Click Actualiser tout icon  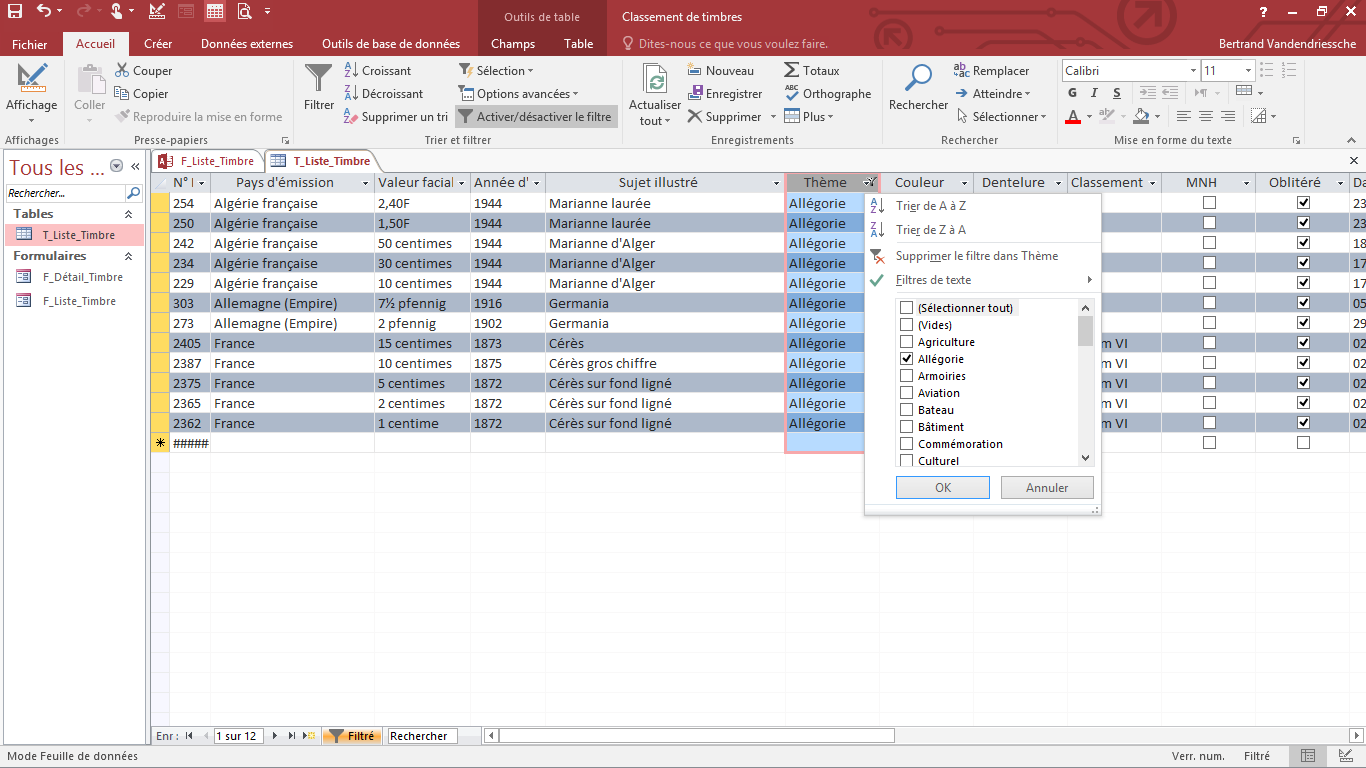point(655,80)
